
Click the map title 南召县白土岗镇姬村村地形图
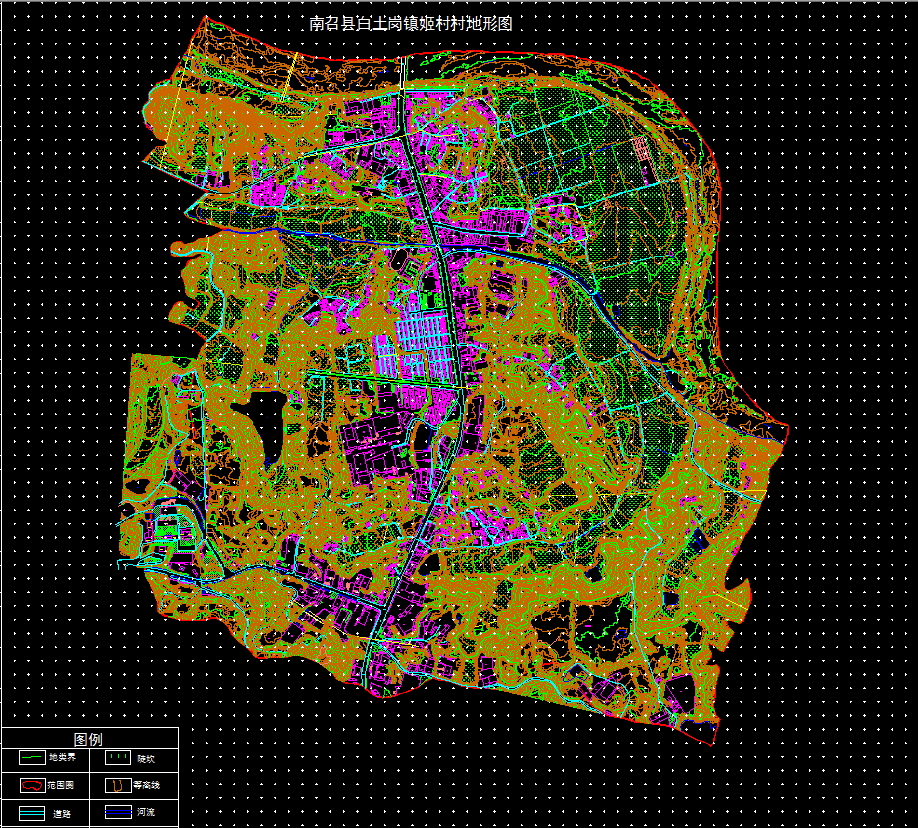tap(410, 23)
